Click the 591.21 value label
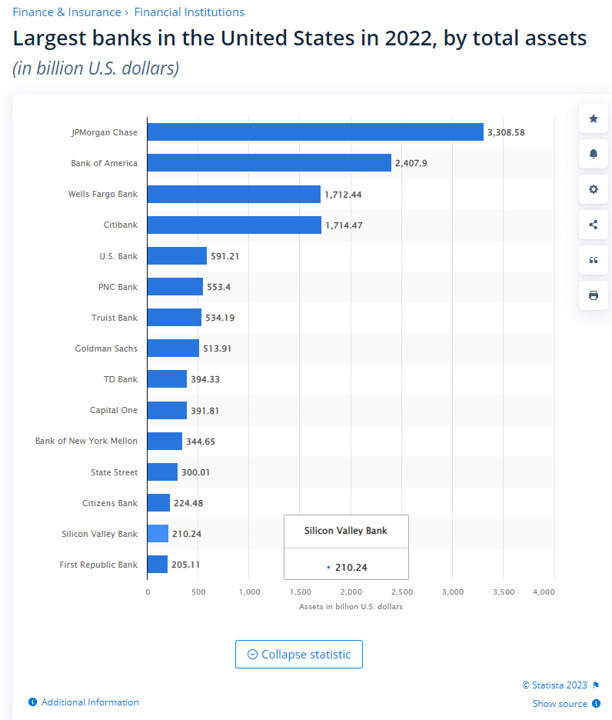Image resolution: width=612 pixels, height=720 pixels. click(x=225, y=256)
